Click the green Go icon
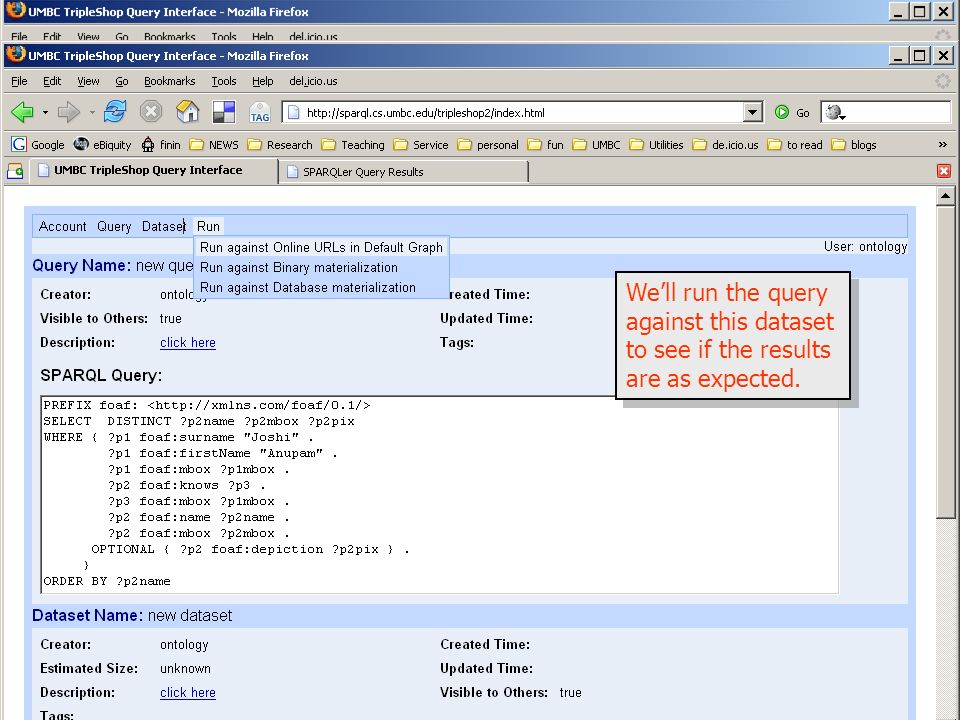Viewport: 960px width, 720px height. point(782,112)
